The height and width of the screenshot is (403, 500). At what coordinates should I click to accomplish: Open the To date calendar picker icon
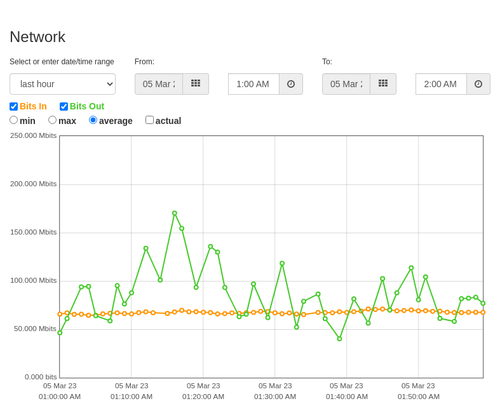tap(383, 84)
